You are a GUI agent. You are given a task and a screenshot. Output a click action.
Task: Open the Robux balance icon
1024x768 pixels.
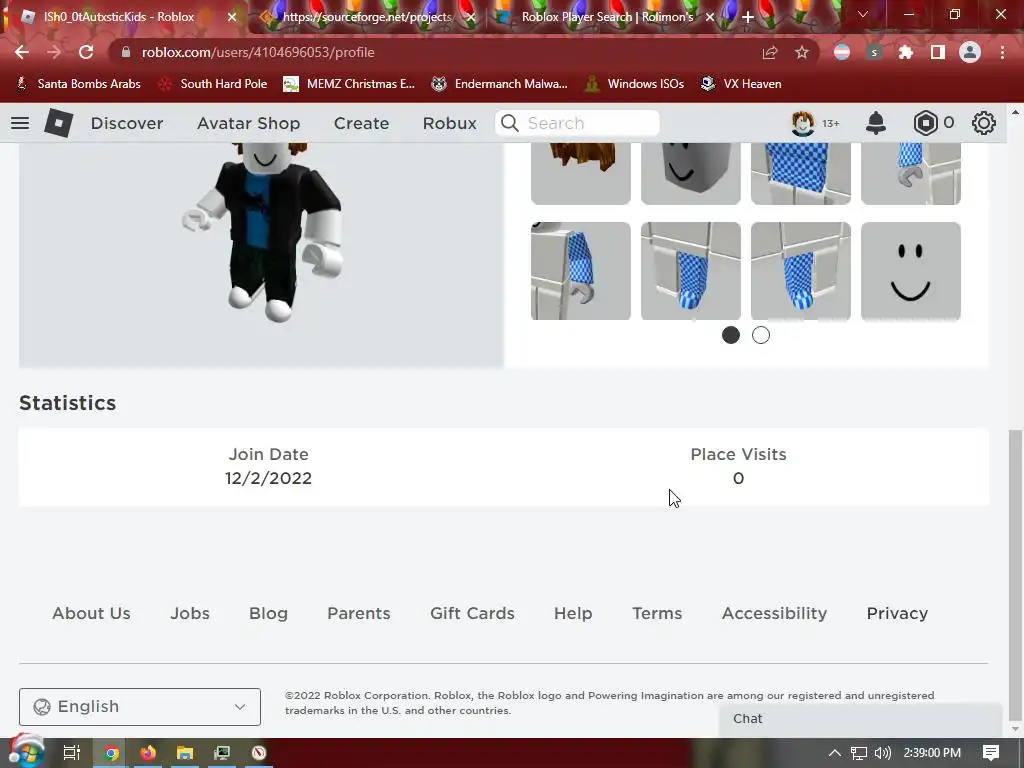pos(925,123)
